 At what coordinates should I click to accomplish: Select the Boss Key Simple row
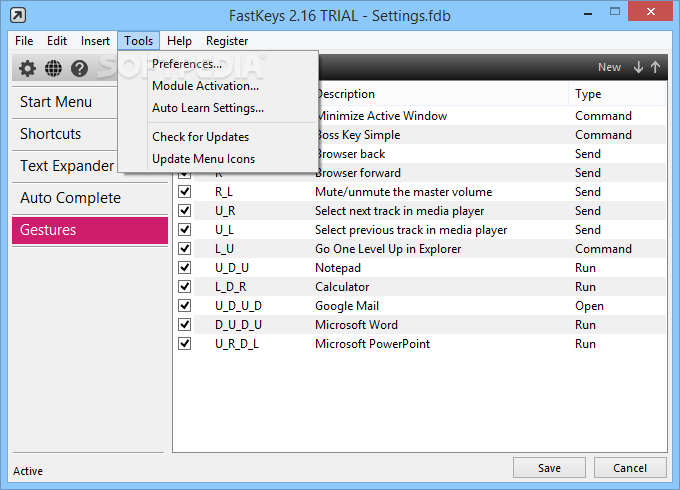click(x=491, y=135)
